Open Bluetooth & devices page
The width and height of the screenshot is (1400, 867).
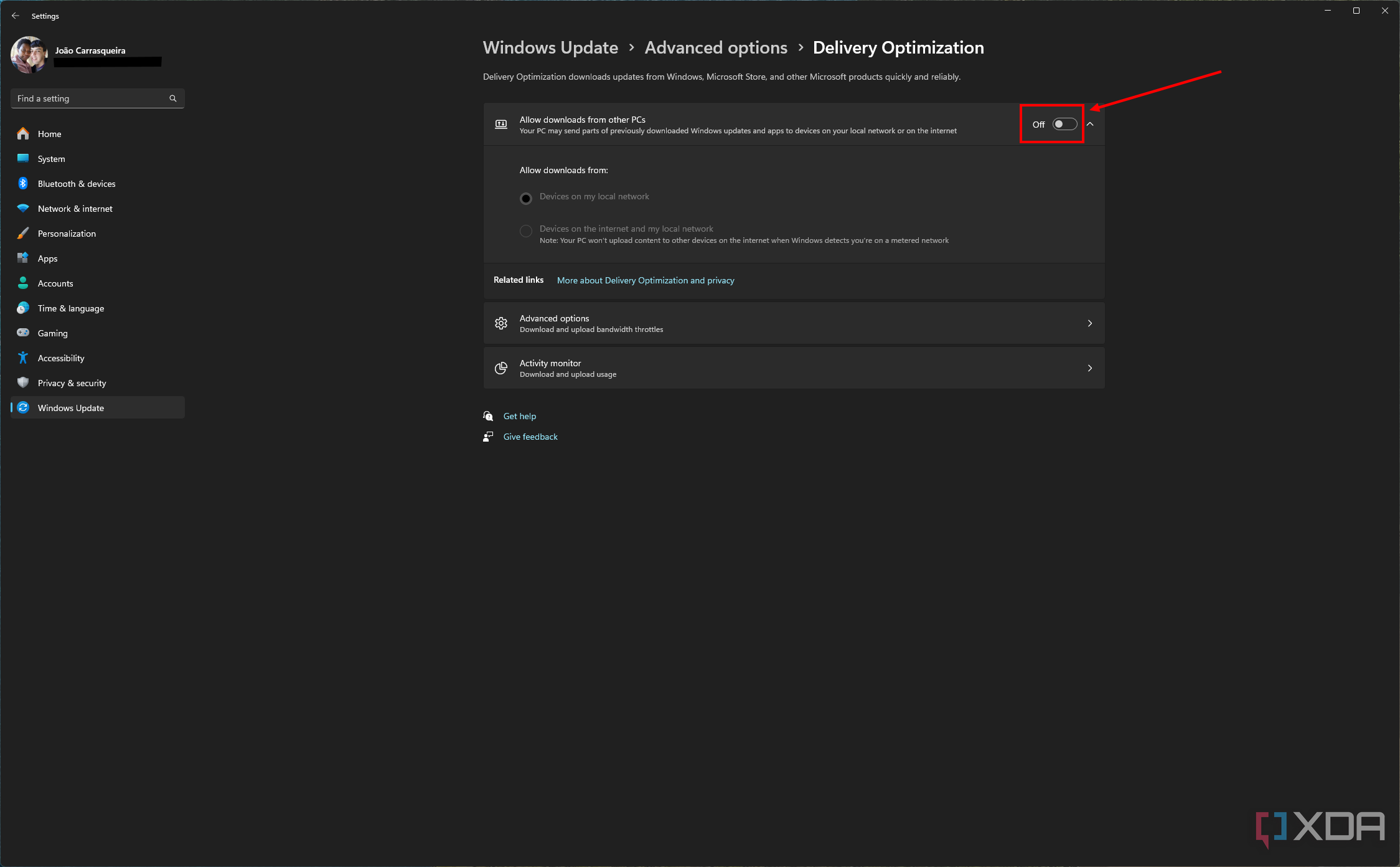coord(98,184)
